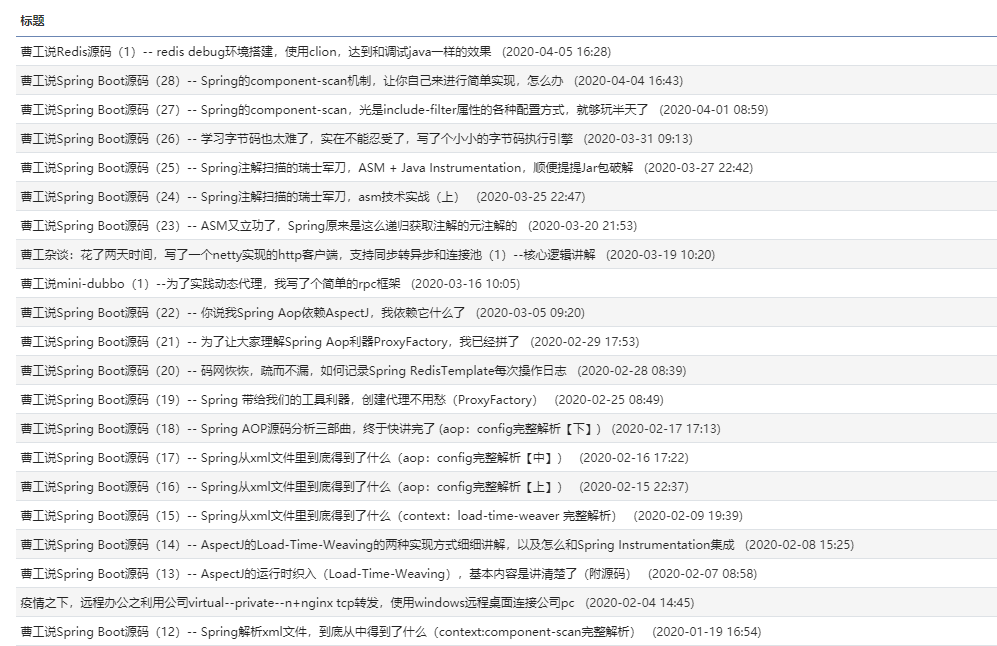This screenshot has width=997, height=646.
Task: Click the date (2020-04-01 08:59)
Action: (x=714, y=109)
